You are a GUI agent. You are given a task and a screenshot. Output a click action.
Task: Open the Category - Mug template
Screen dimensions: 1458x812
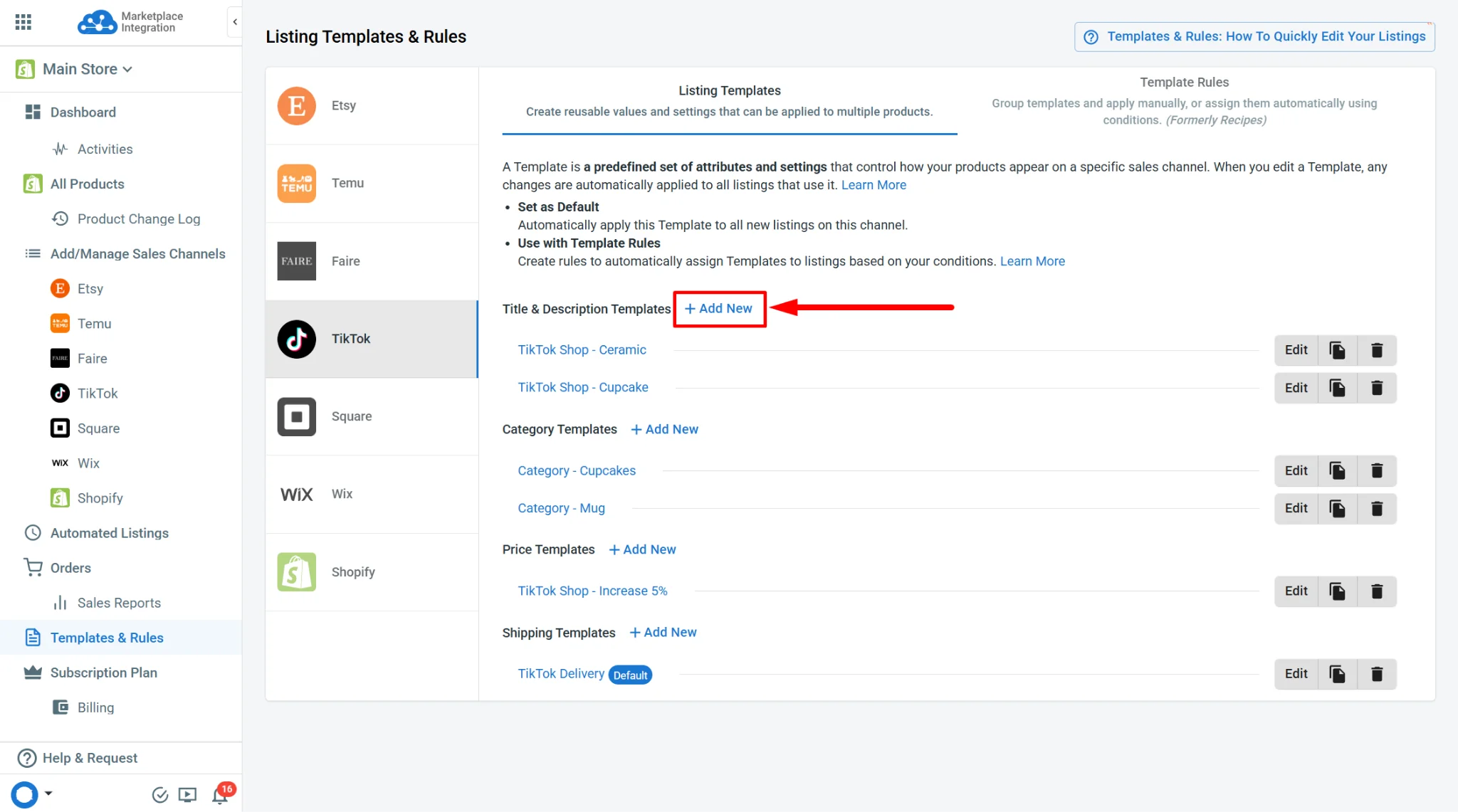point(561,509)
